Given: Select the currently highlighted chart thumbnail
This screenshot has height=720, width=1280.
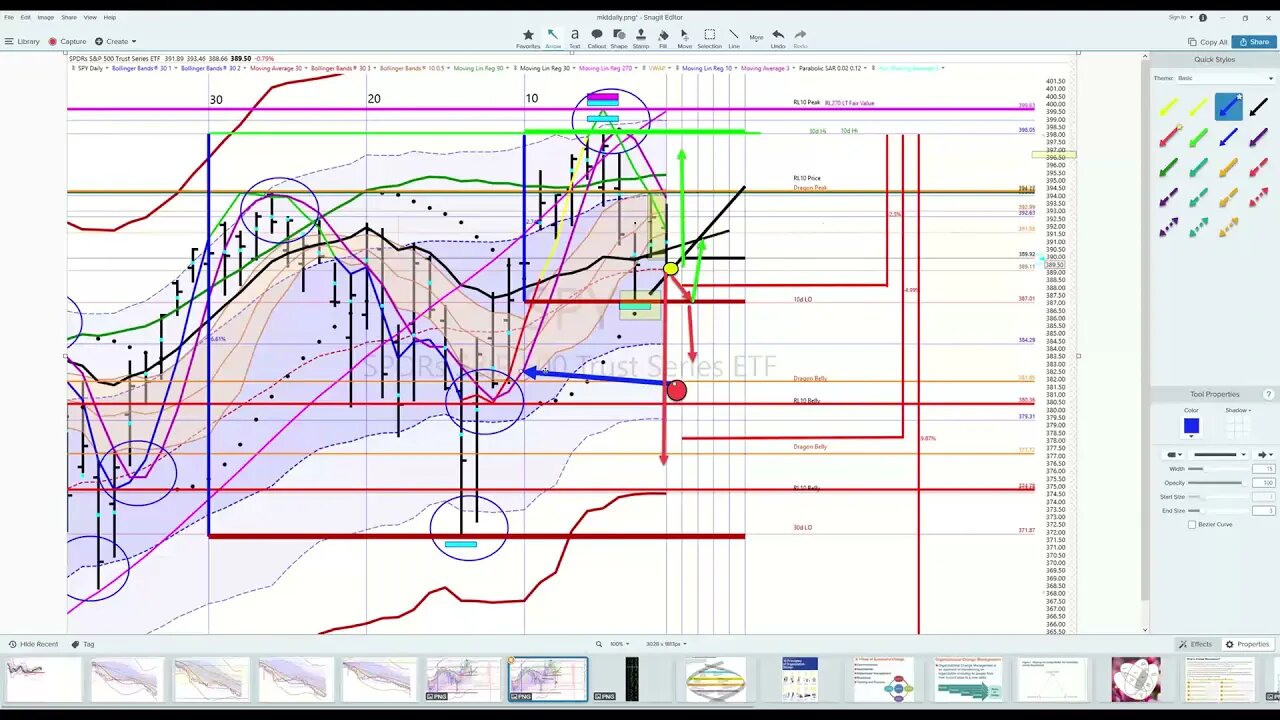Looking at the screenshot, I should (x=548, y=679).
